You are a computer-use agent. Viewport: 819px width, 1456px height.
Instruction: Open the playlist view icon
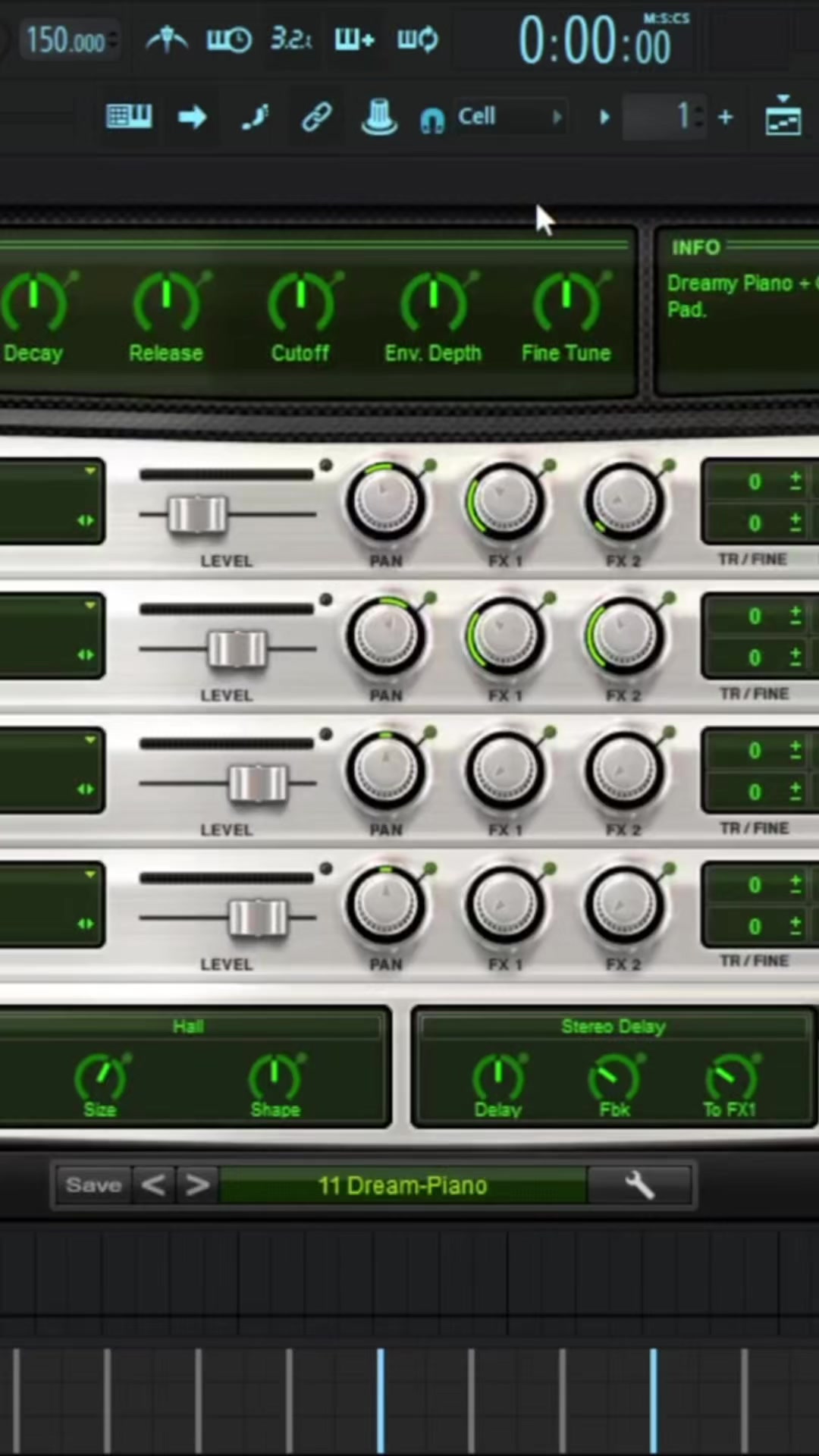[783, 115]
